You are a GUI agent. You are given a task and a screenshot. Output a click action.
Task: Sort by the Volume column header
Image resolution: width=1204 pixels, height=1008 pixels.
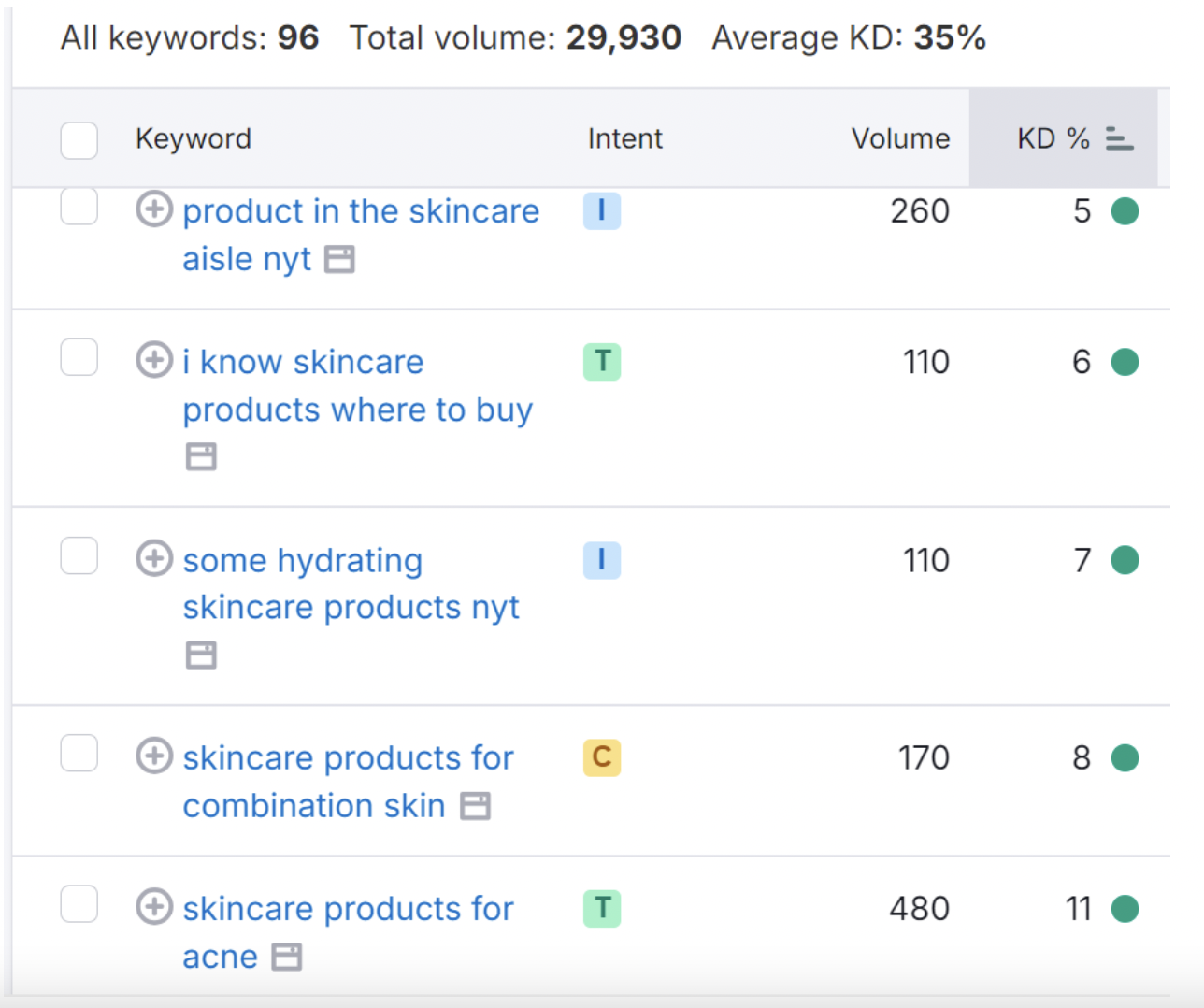899,139
